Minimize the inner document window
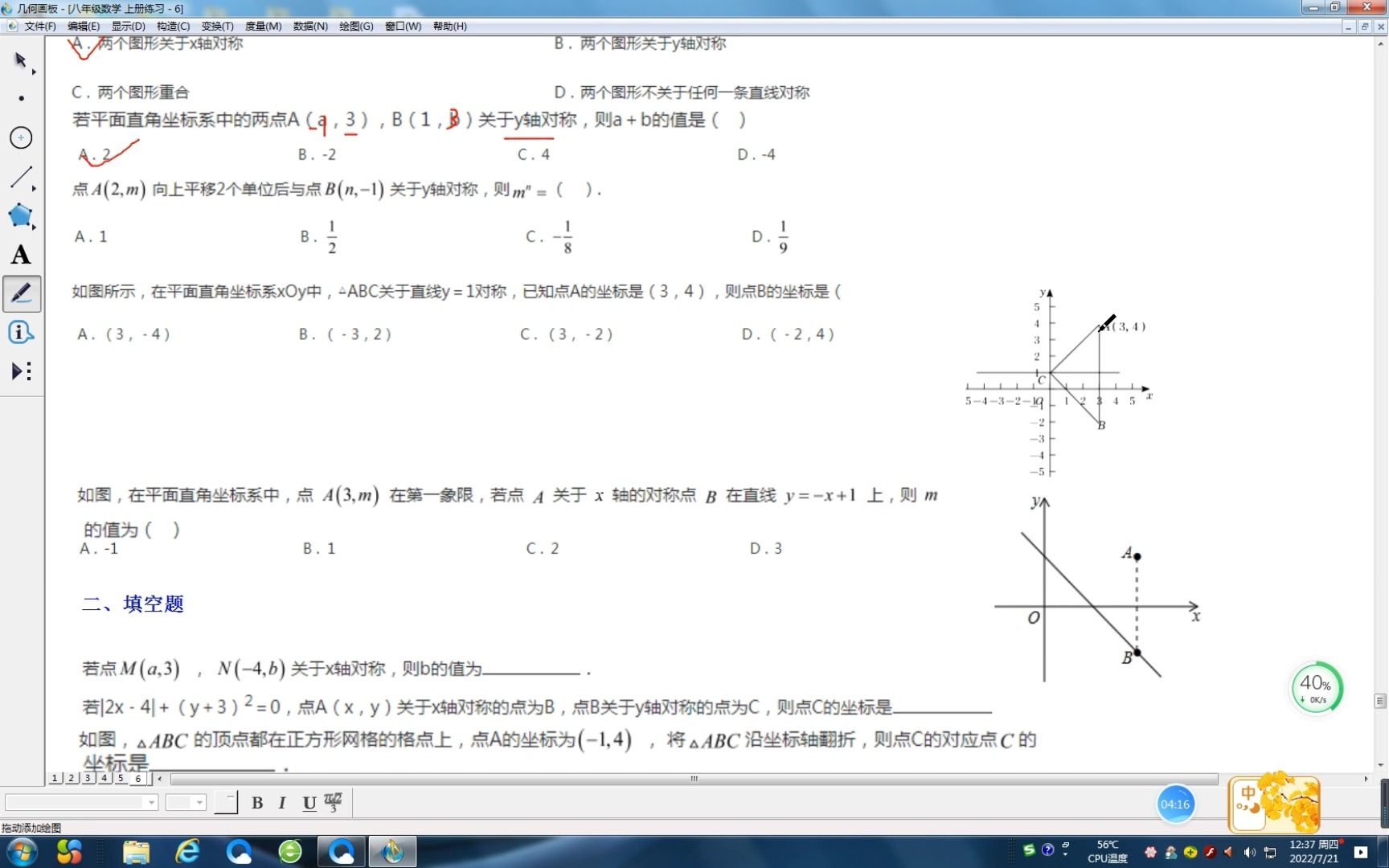 point(1349,27)
